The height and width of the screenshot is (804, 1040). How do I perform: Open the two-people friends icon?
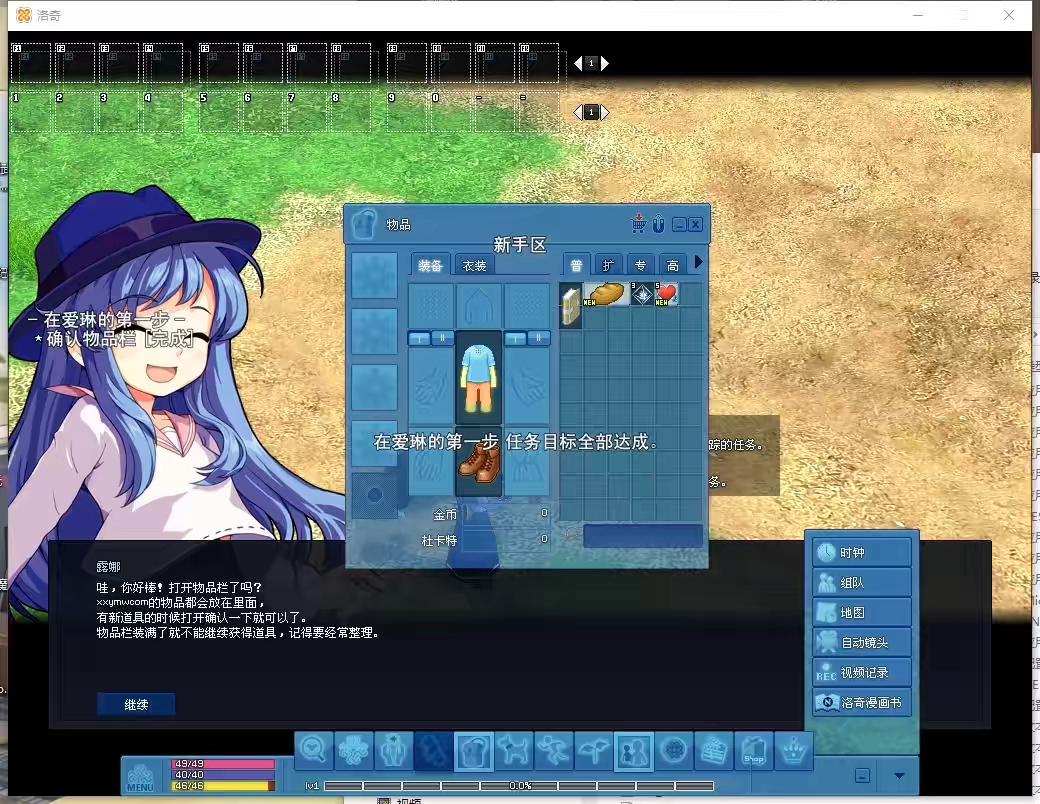(634, 751)
